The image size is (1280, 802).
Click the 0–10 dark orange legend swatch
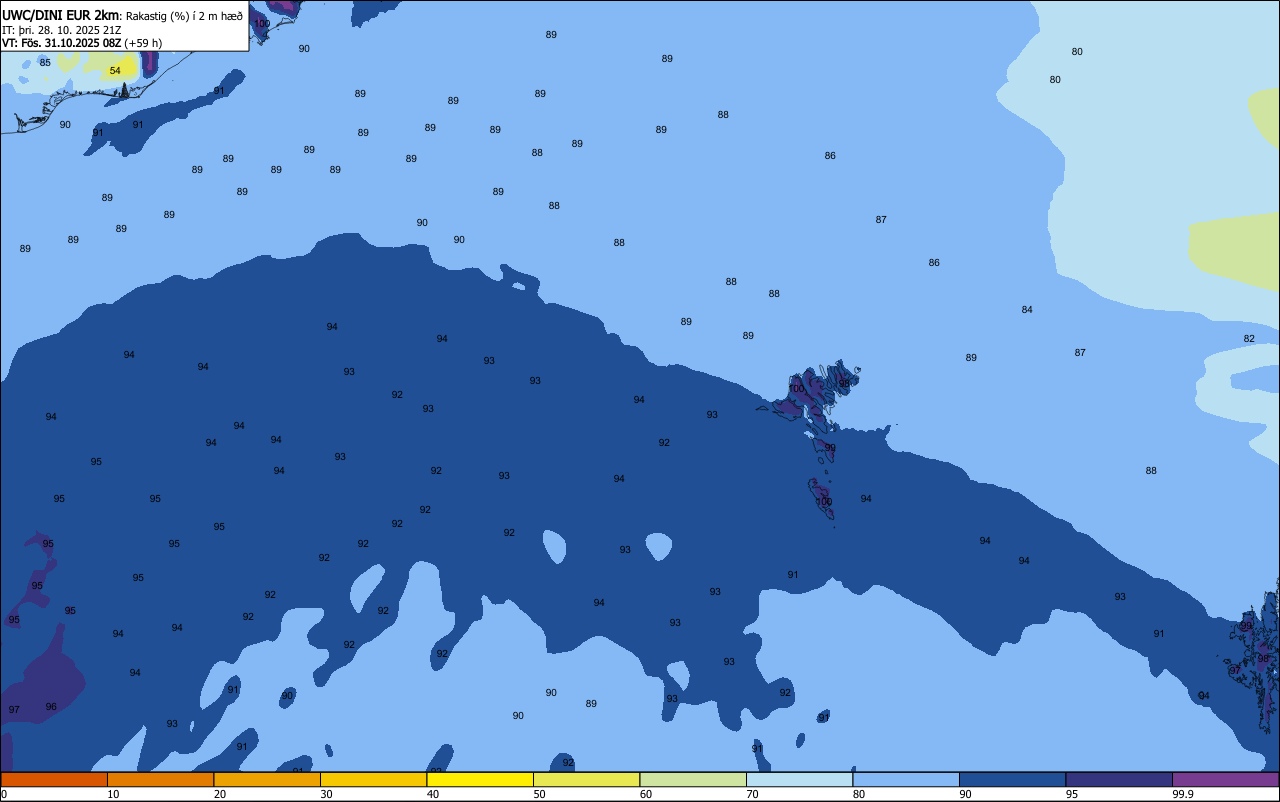[x=54, y=779]
